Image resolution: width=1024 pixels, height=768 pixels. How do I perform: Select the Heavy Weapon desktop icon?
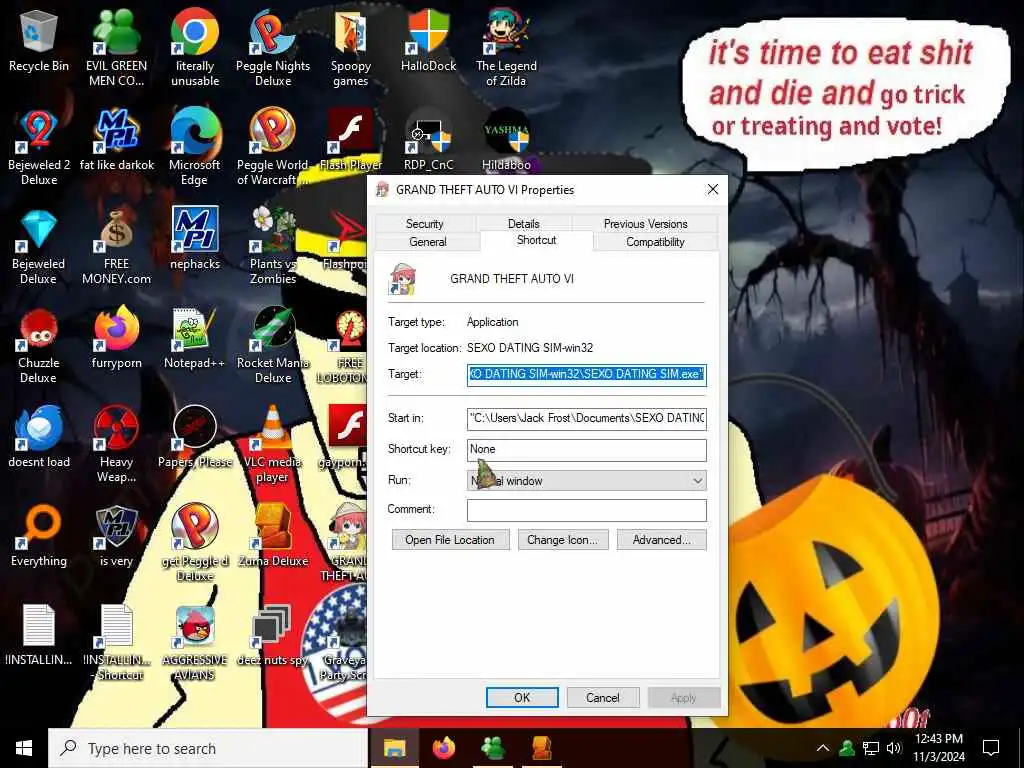tap(116, 444)
